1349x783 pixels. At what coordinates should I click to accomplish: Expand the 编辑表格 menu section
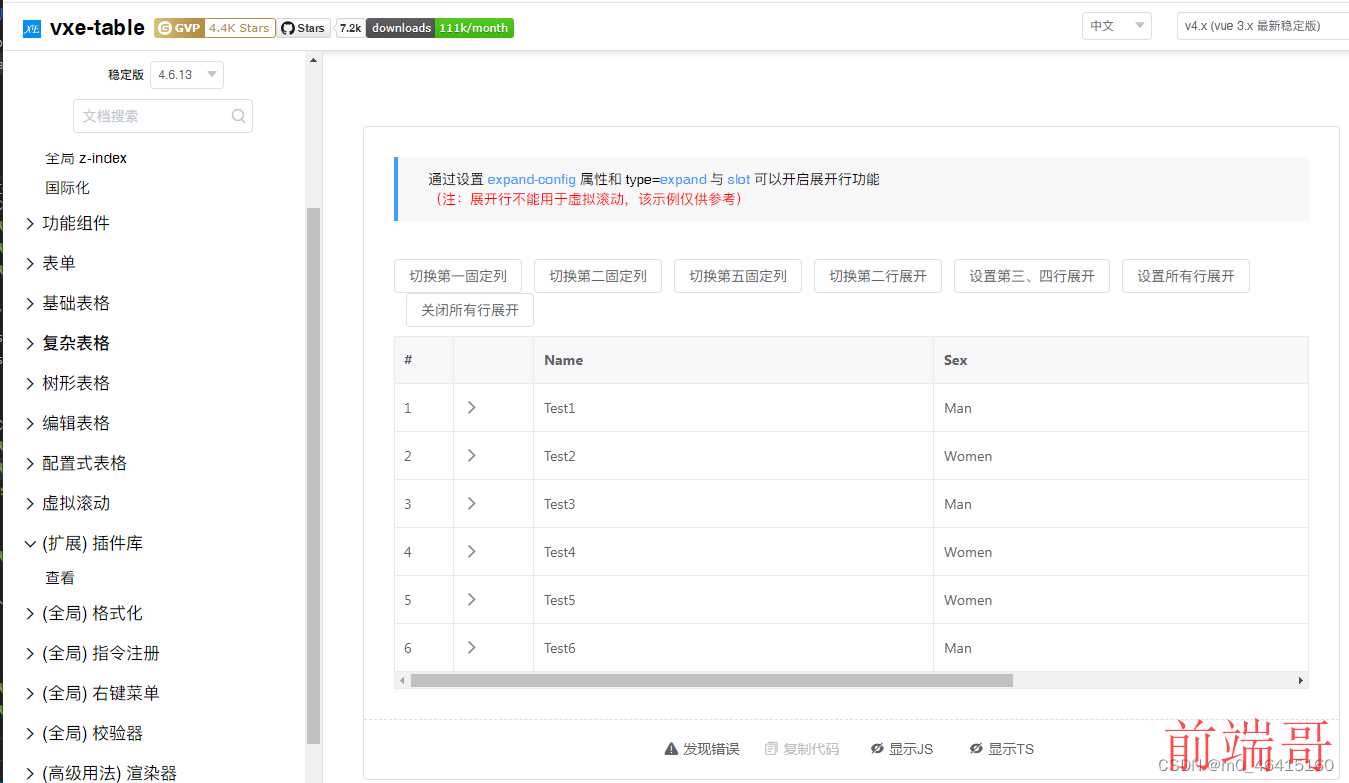pyautogui.click(x=67, y=424)
